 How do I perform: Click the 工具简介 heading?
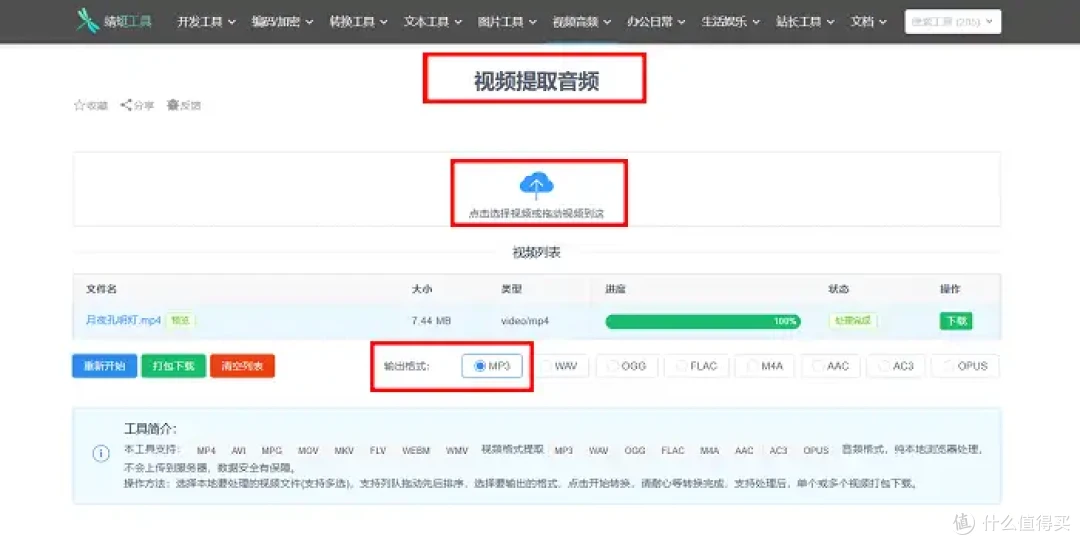(150, 429)
